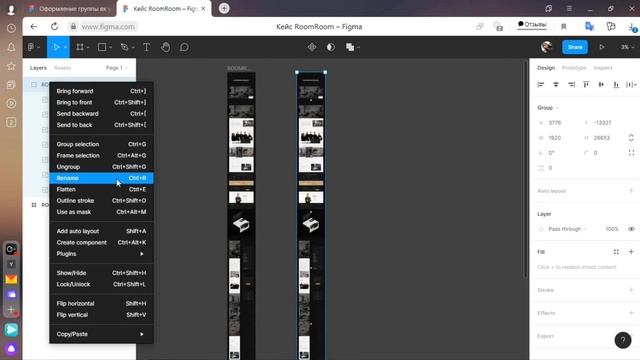Expand the Plugins submenu

(x=101, y=254)
